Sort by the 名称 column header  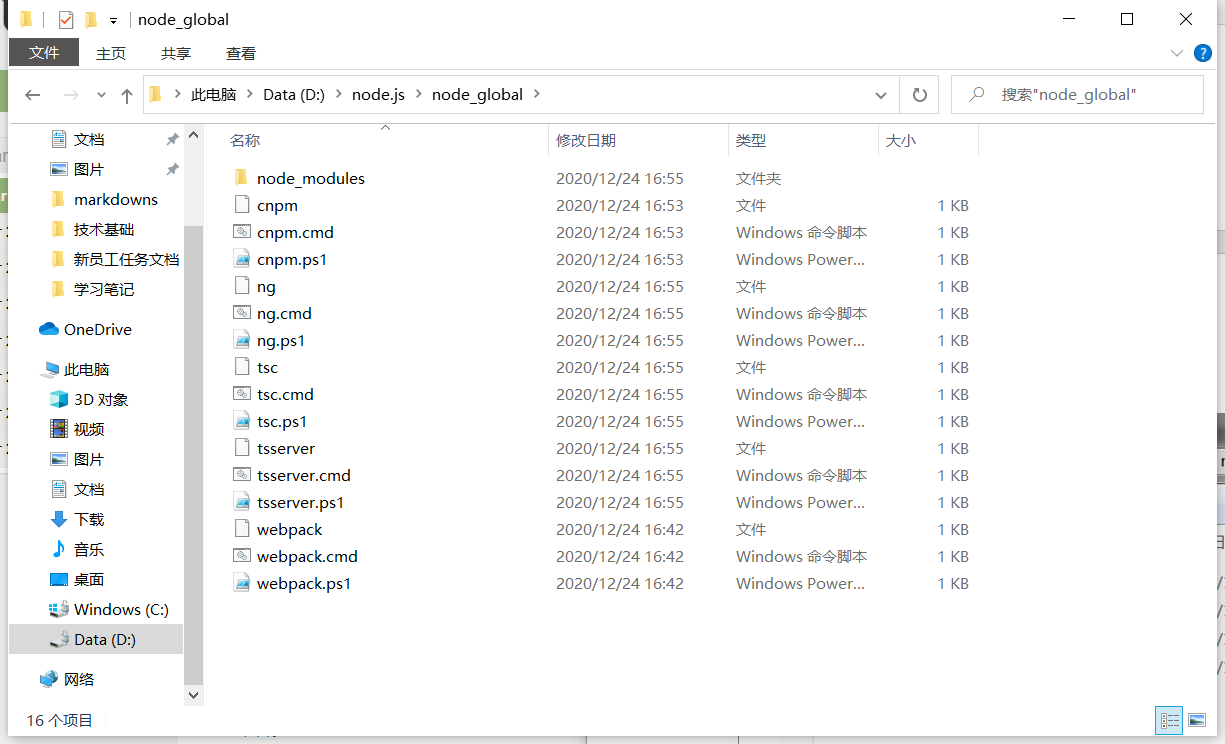click(245, 141)
